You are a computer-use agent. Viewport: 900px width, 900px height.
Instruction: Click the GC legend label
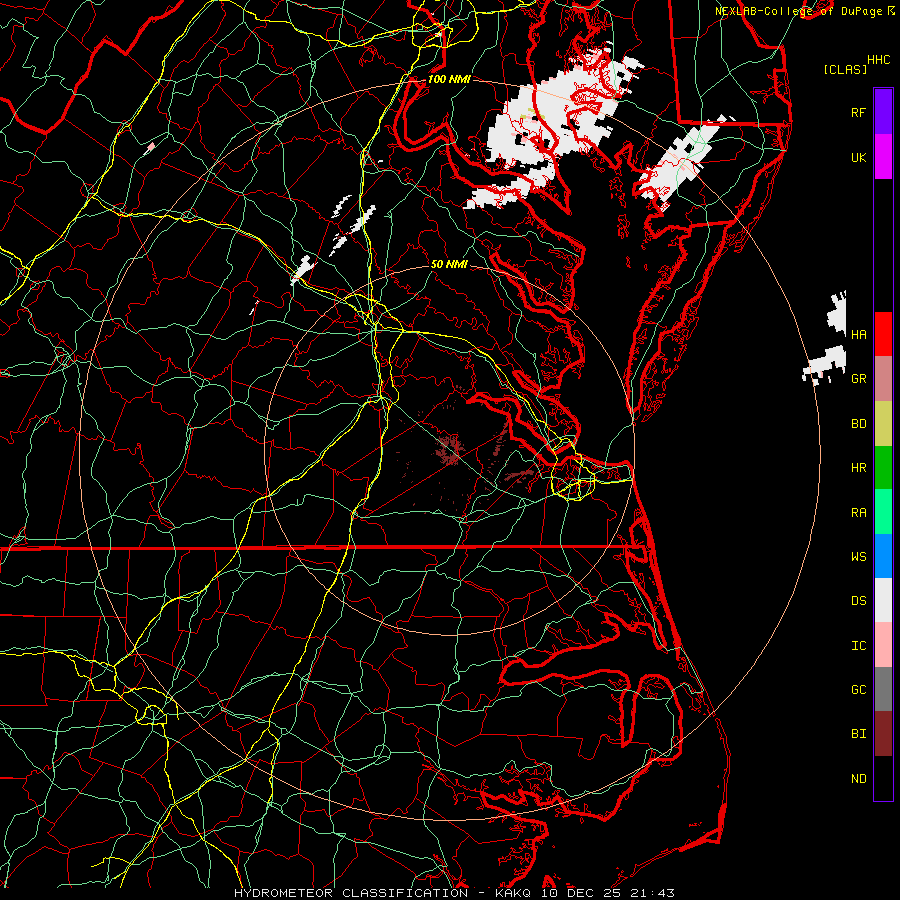coord(859,689)
